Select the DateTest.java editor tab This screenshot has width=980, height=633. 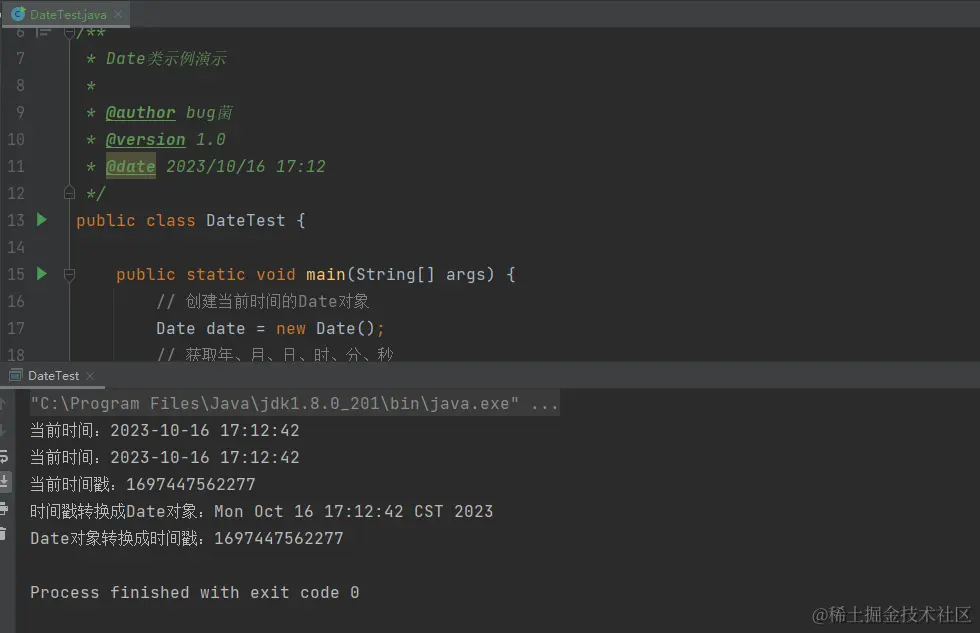pyautogui.click(x=67, y=14)
